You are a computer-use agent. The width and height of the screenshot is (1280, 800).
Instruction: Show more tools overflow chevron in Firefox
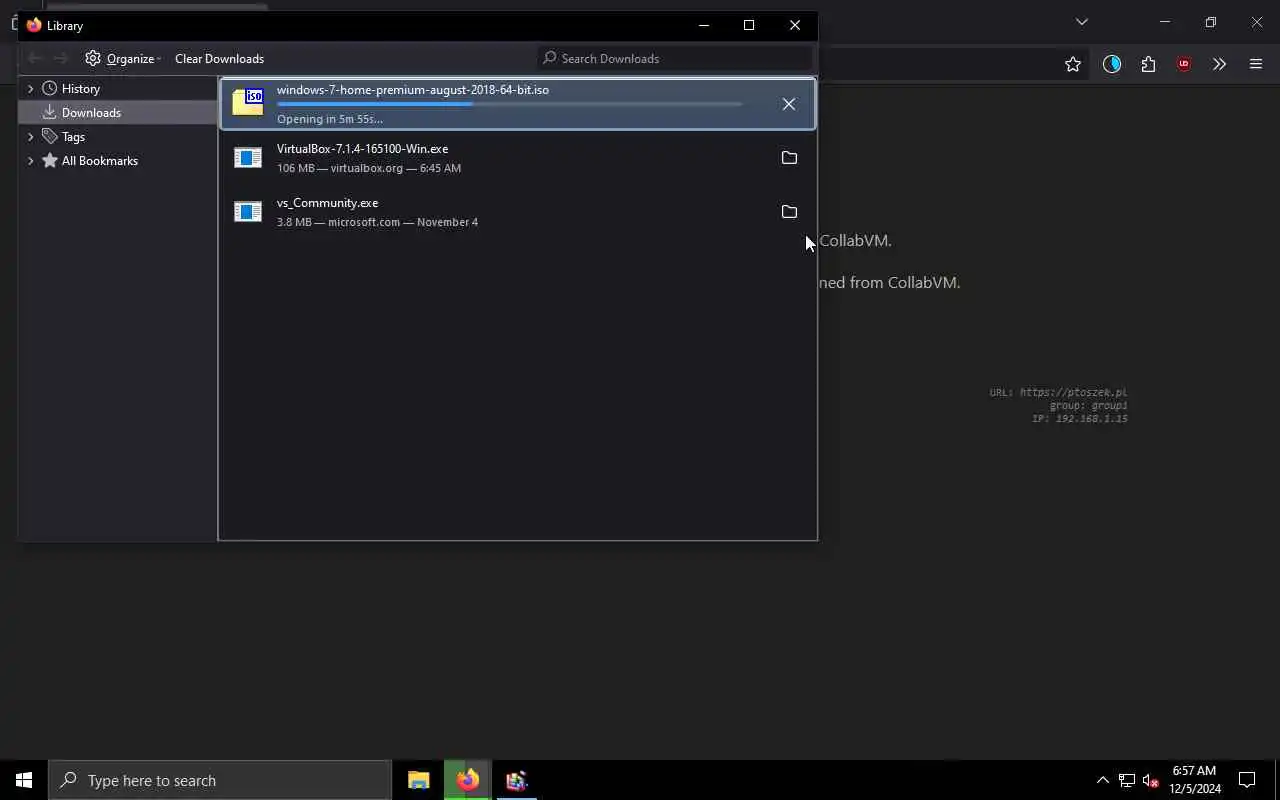tap(1219, 64)
